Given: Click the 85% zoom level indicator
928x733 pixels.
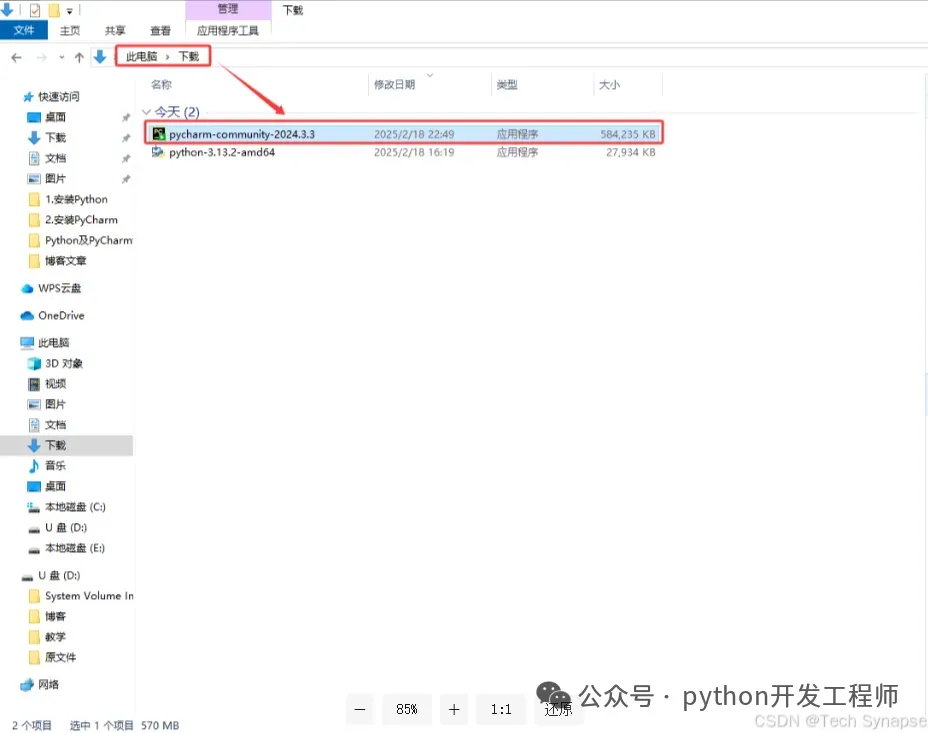Looking at the screenshot, I should coord(407,709).
